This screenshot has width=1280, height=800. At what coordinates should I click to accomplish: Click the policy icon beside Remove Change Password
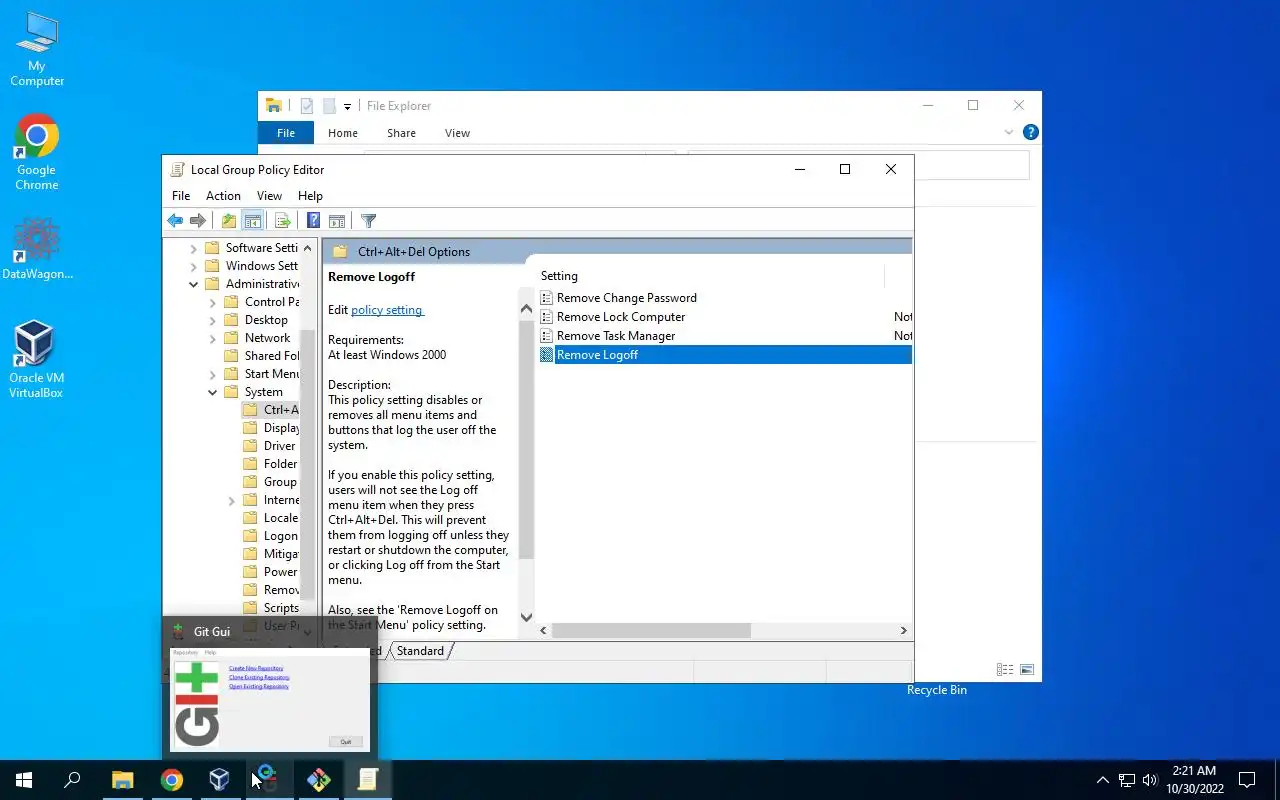(x=547, y=298)
